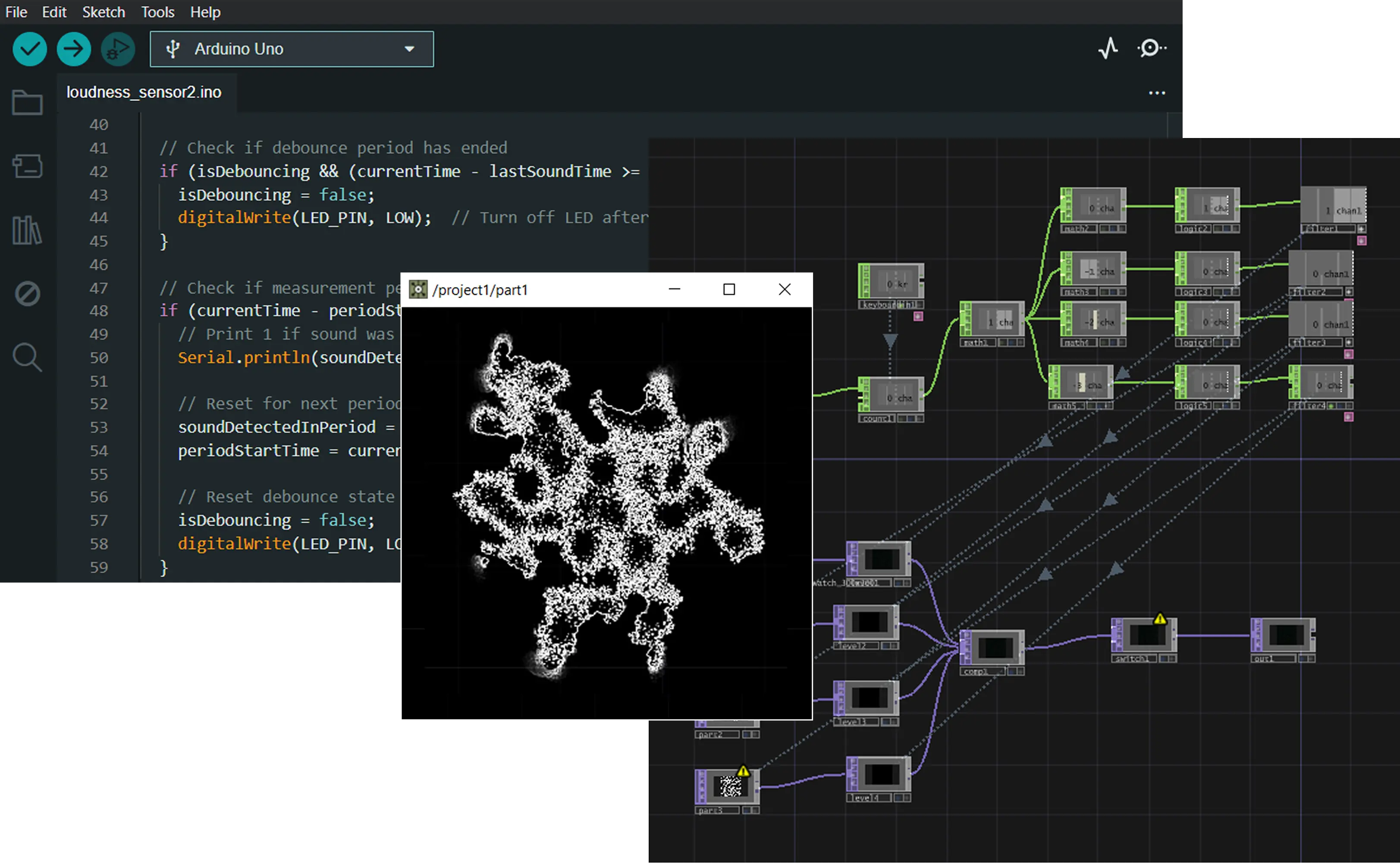
Task: Click the Upload arrow button in Arduino IDE
Action: tap(74, 49)
